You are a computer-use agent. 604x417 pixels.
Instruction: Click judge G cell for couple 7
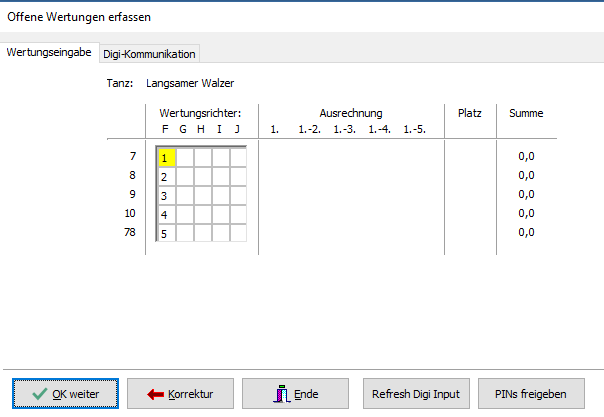[185, 157]
